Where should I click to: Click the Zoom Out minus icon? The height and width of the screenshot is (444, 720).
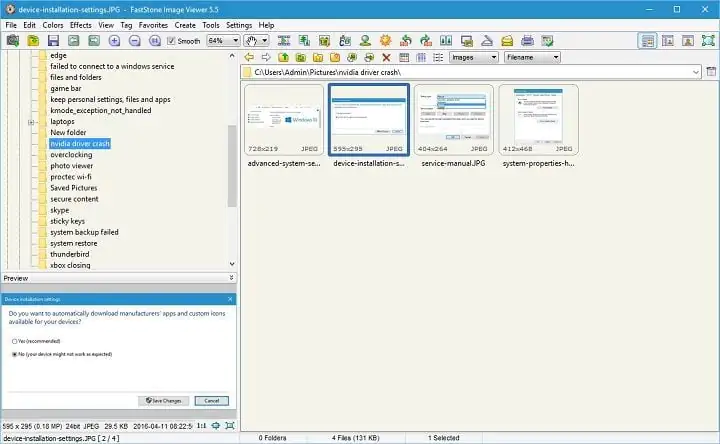click(x=135, y=41)
